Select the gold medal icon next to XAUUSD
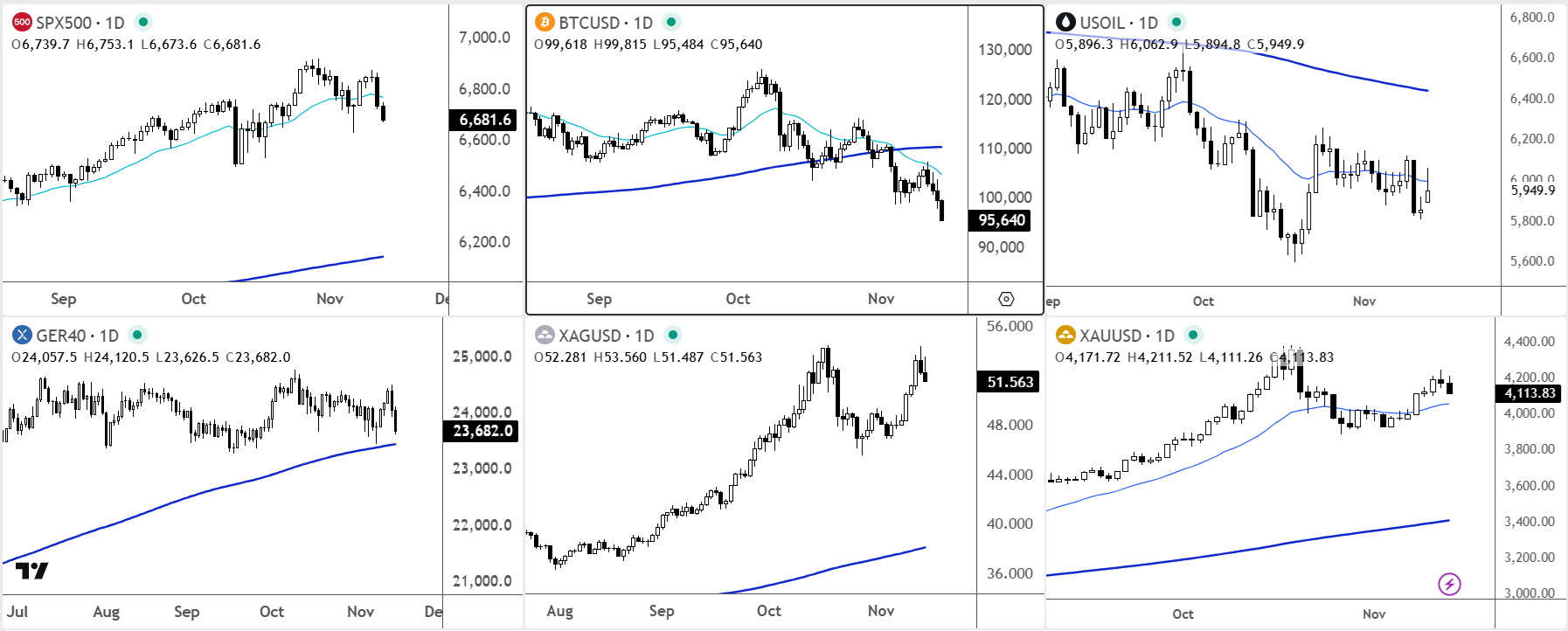 (1067, 334)
